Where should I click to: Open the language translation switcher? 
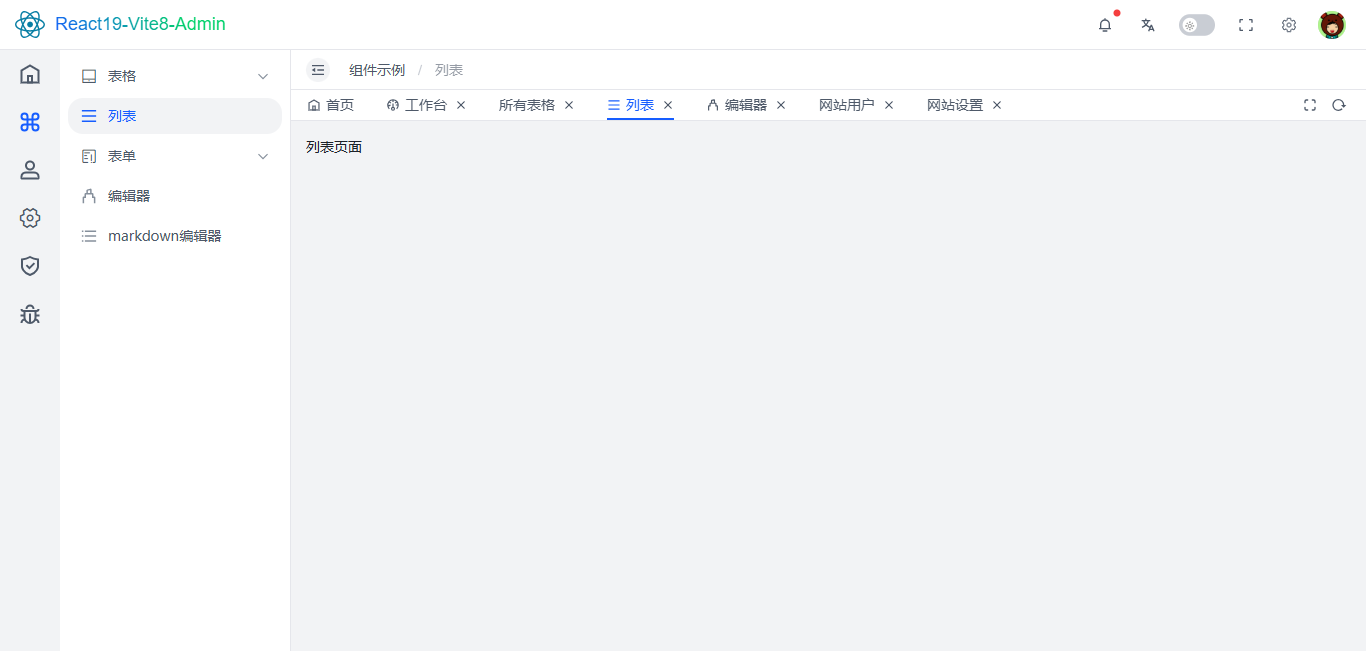[1148, 25]
